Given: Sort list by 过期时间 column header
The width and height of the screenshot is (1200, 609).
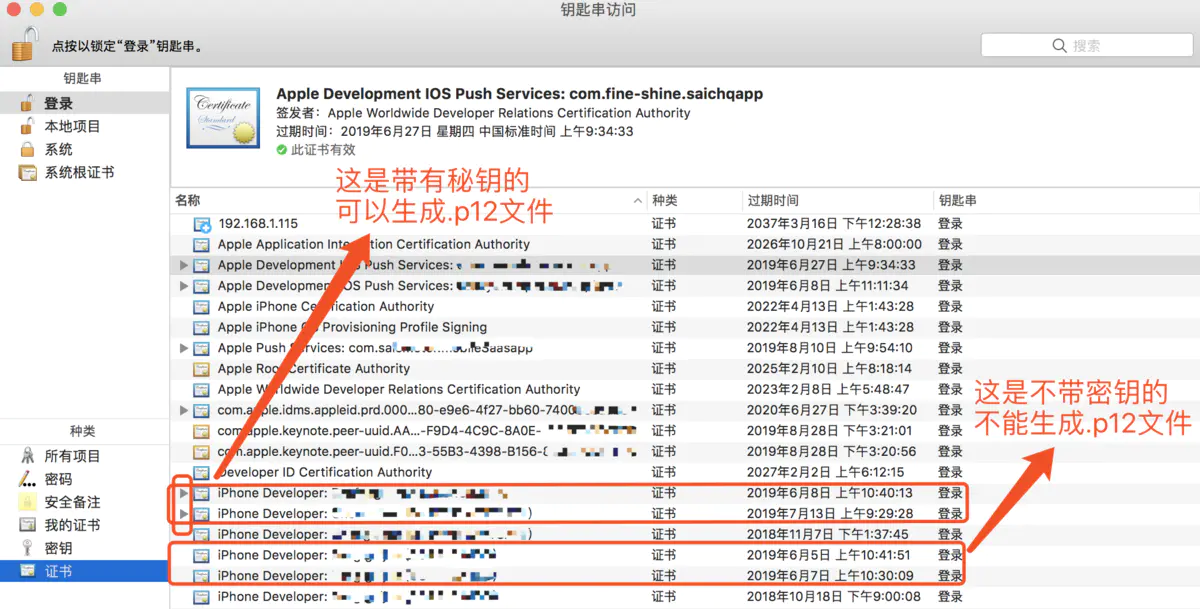Looking at the screenshot, I should (x=838, y=201).
